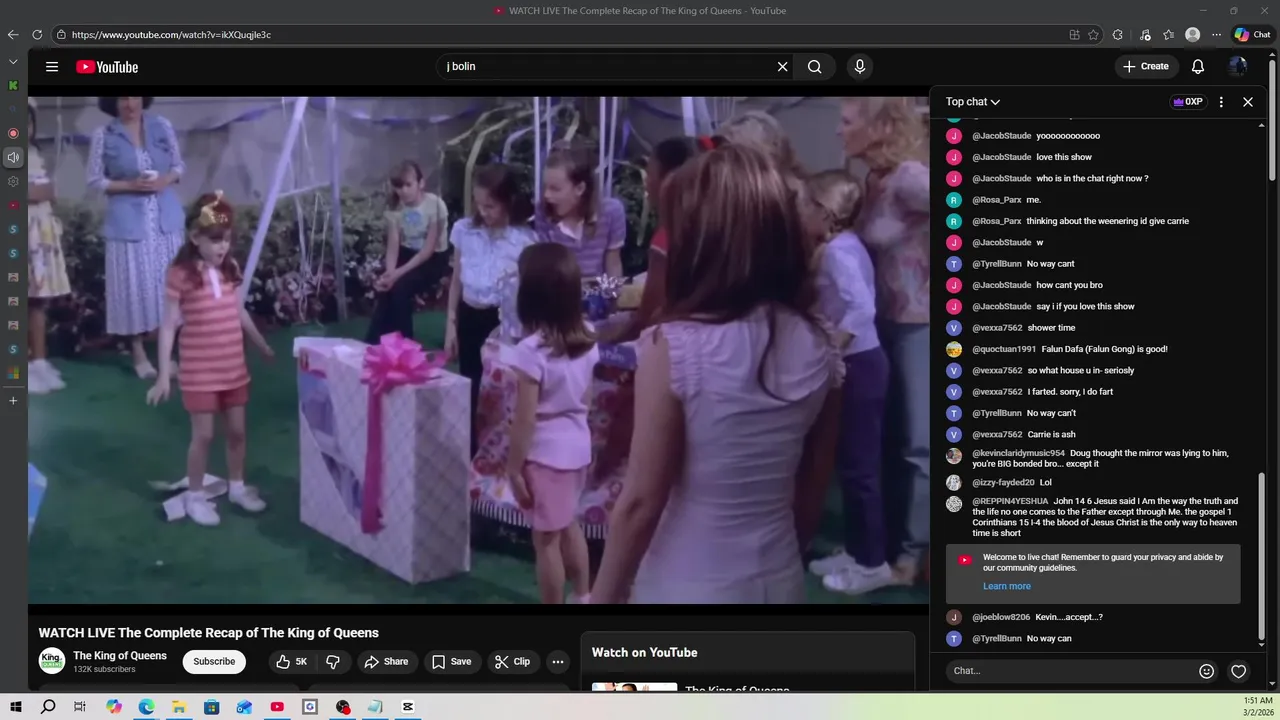Click @joeblow8206 'Kevin....accept...?' message

coord(1069,617)
